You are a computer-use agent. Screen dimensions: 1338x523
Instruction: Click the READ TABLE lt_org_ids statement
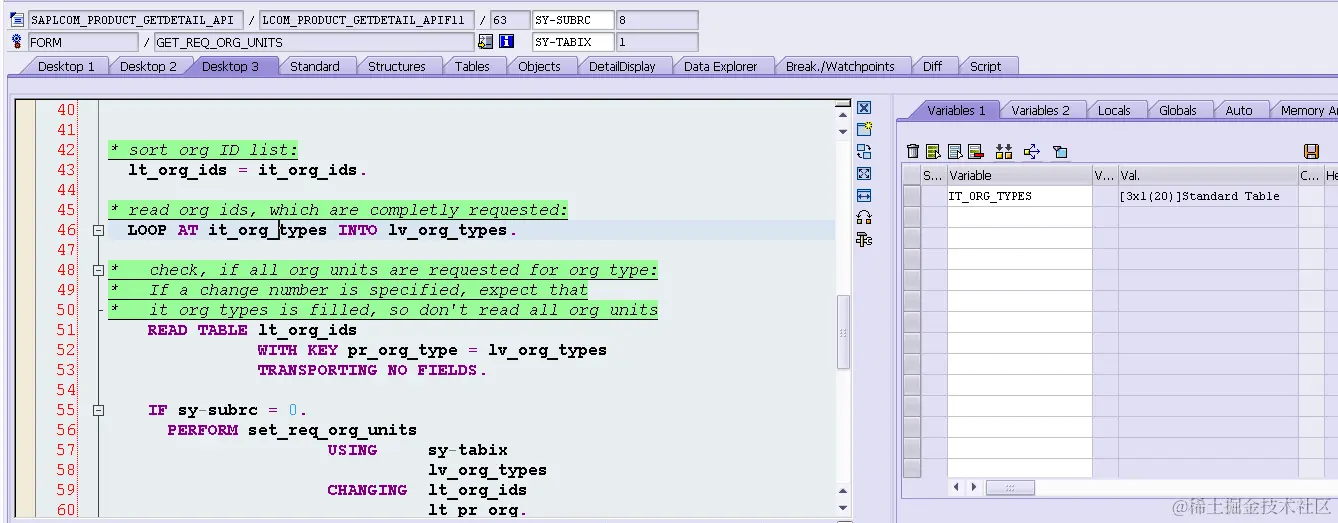pos(252,330)
